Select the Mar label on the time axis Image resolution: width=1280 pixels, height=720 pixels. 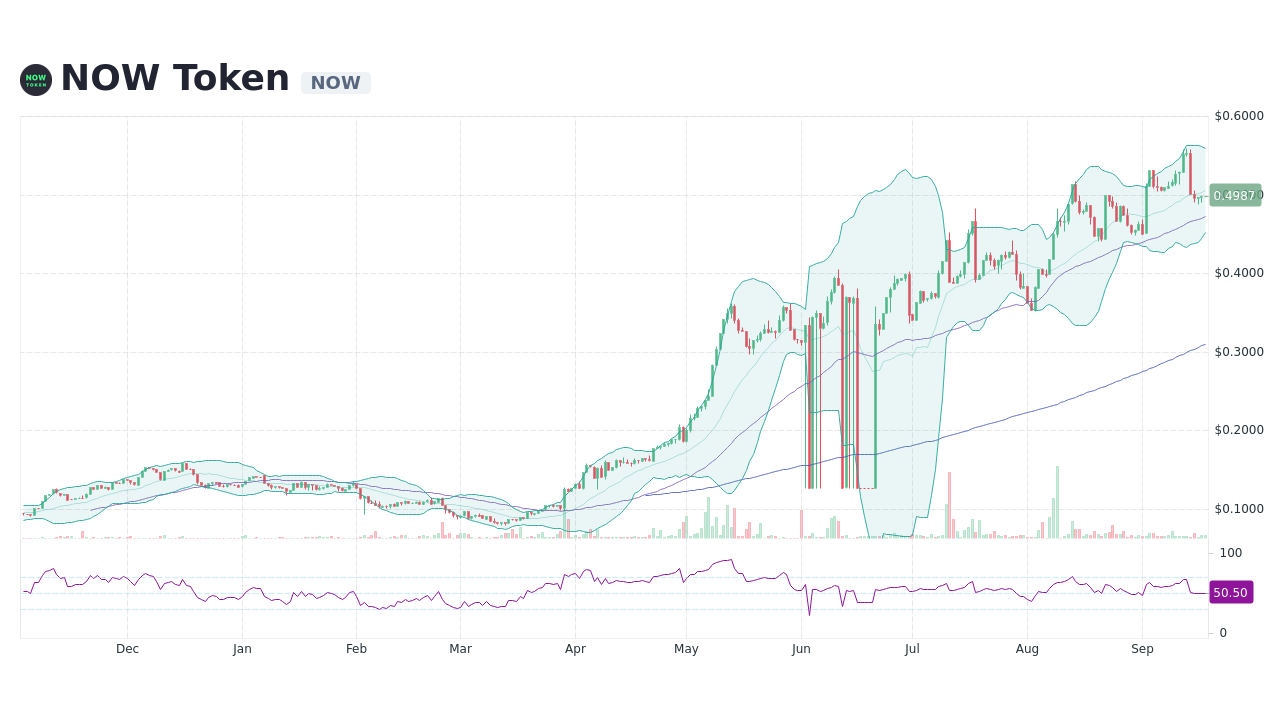[460, 649]
